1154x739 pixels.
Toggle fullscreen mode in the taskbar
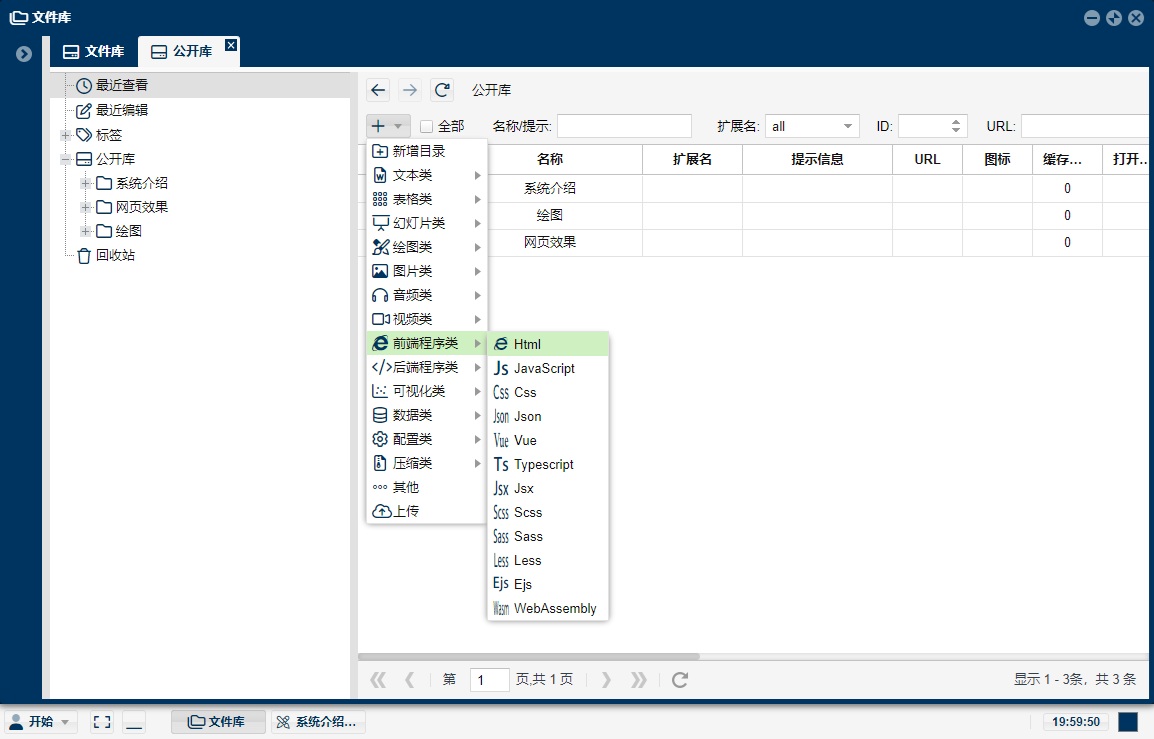pos(100,721)
